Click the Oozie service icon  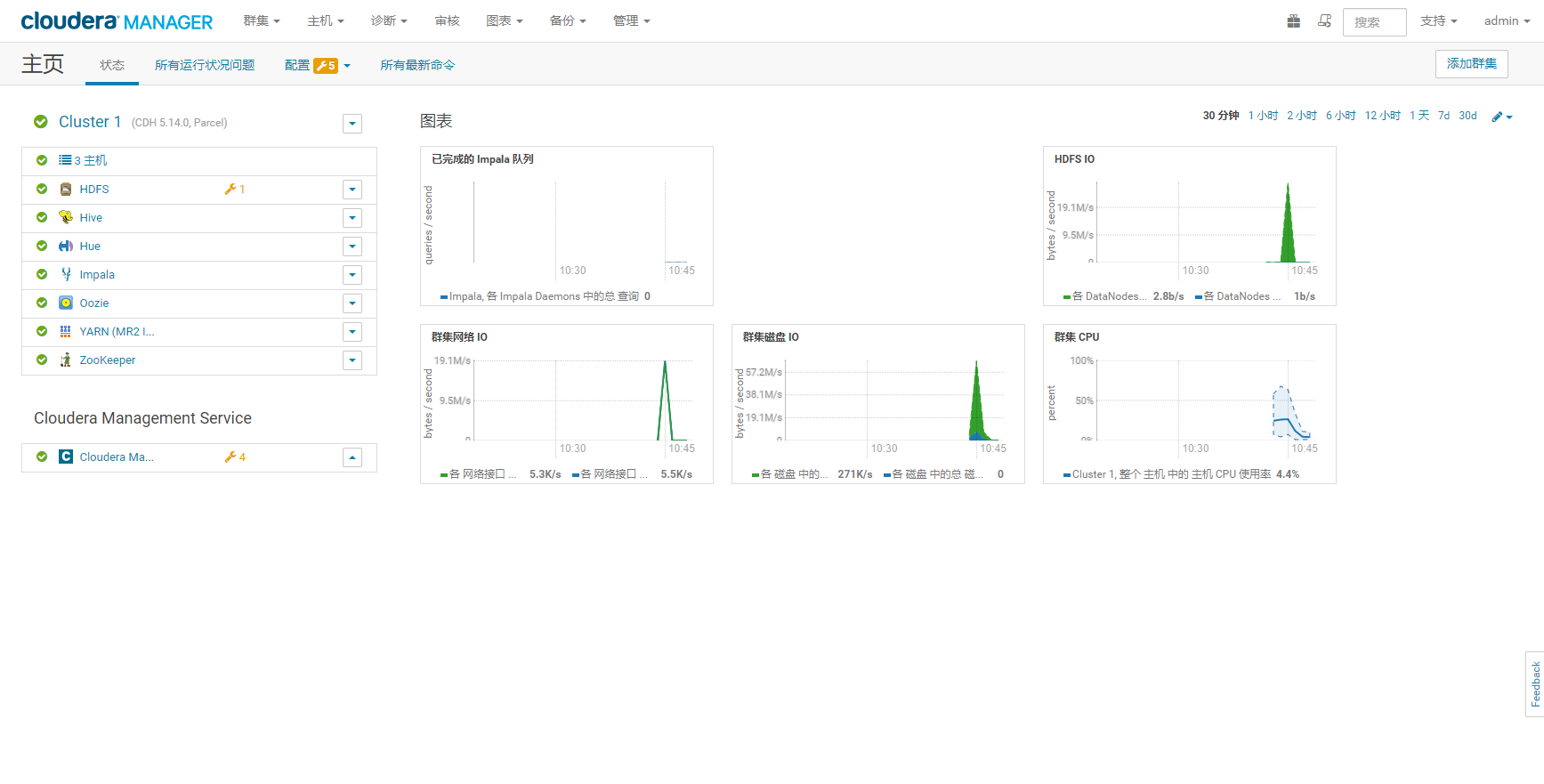pos(66,303)
